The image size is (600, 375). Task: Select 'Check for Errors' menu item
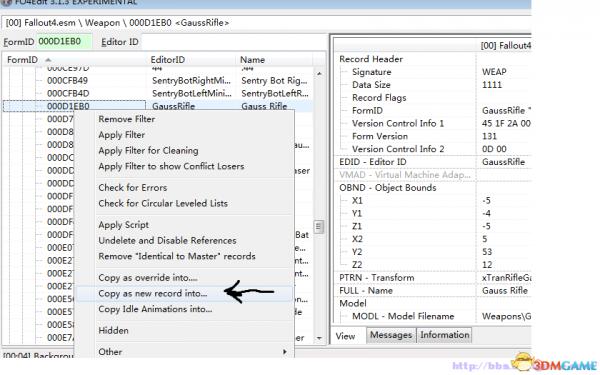point(132,188)
